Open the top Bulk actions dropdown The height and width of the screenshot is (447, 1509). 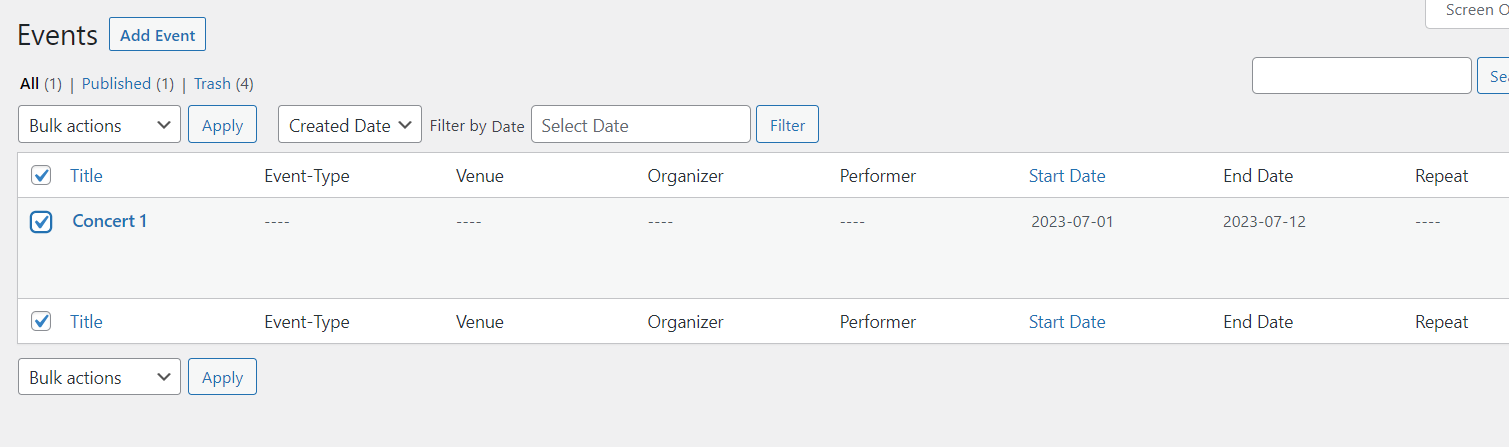[99, 125]
